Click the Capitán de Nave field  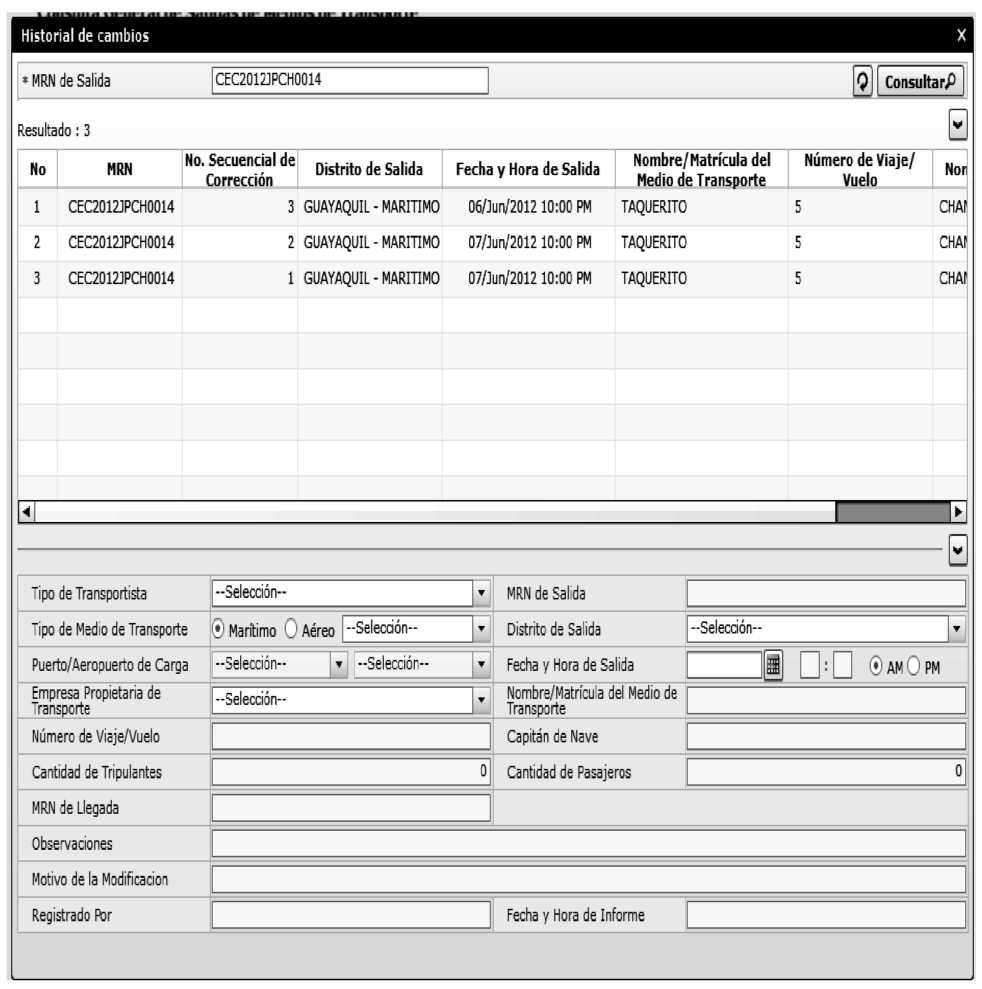826,737
